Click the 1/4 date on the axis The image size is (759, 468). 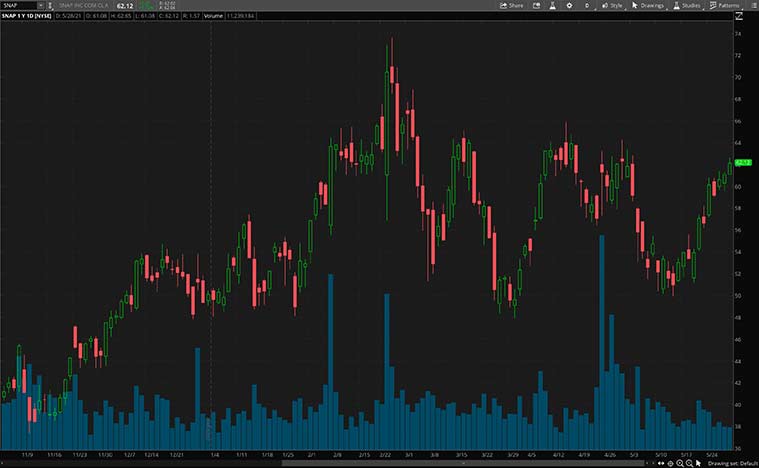(x=215, y=455)
